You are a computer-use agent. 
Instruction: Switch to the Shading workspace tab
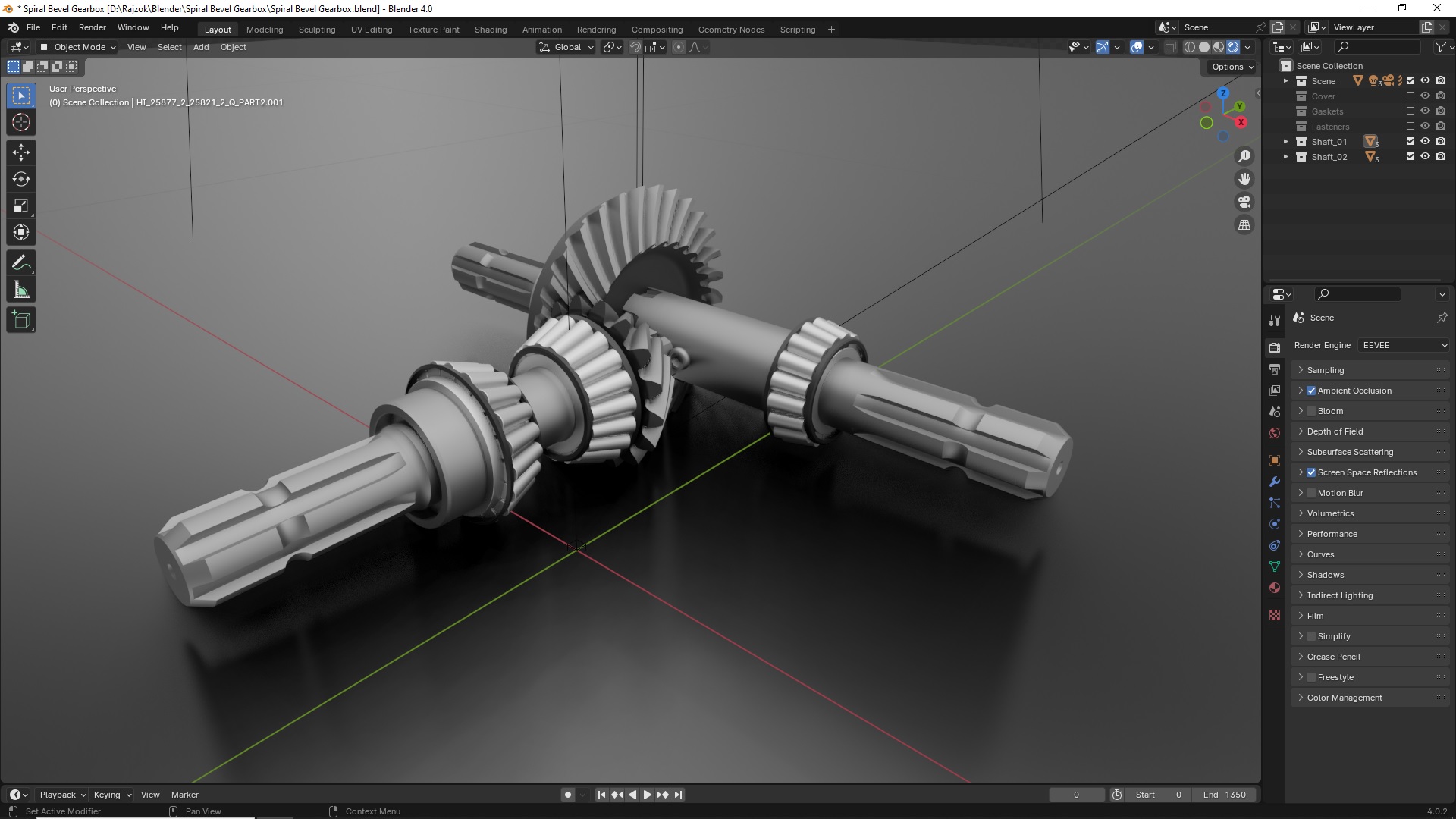coord(490,30)
